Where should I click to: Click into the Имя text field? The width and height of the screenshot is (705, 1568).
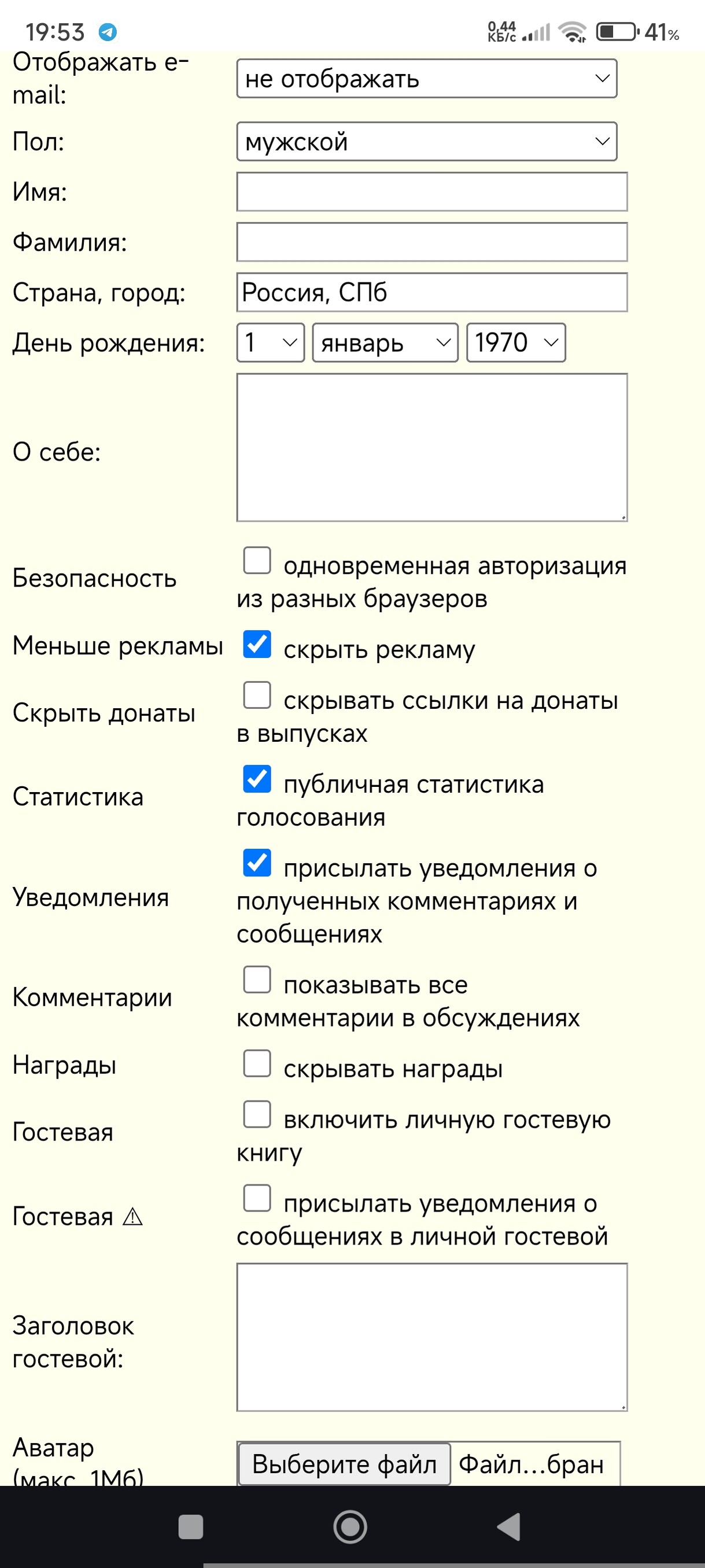point(432,192)
